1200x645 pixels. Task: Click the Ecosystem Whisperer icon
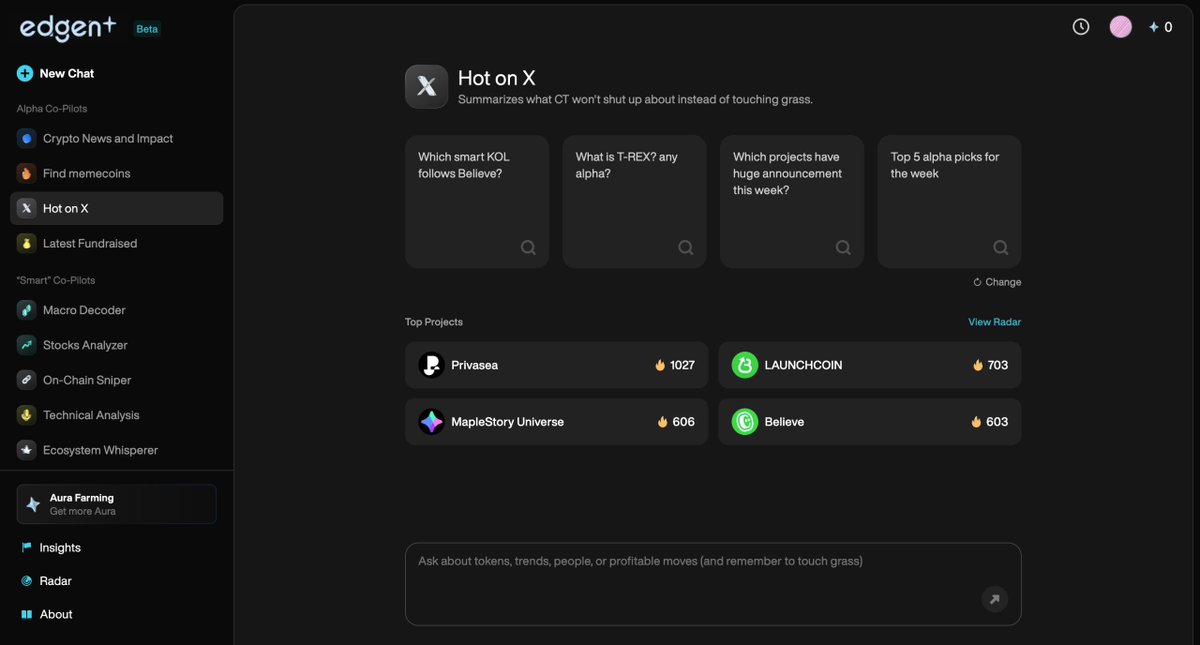[26, 450]
